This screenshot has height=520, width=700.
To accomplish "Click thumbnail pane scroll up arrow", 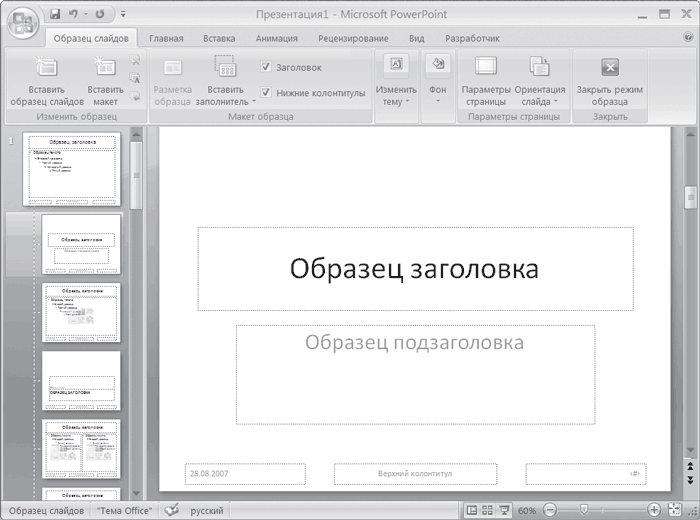I will (137, 134).
